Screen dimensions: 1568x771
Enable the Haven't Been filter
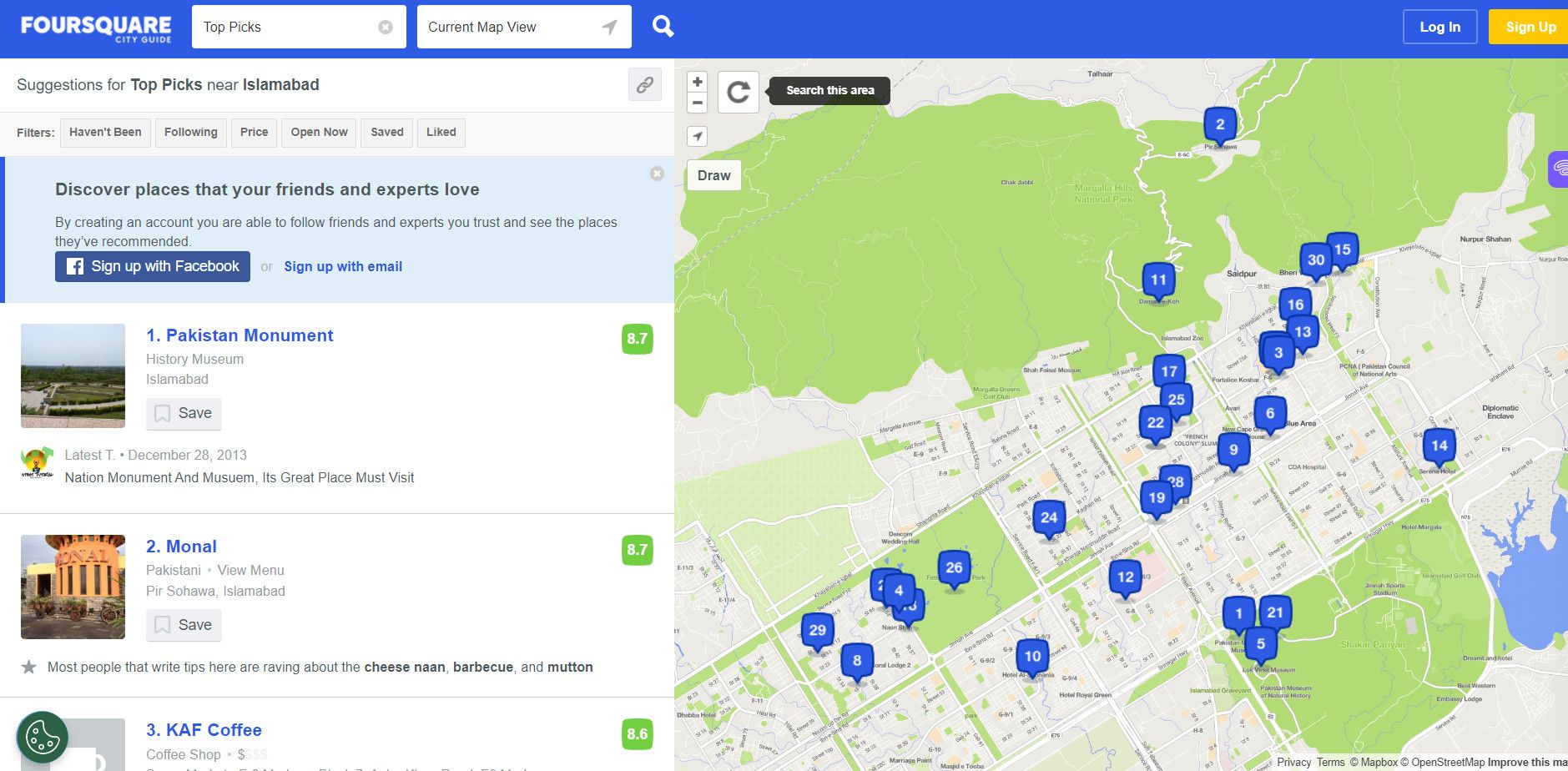(105, 132)
